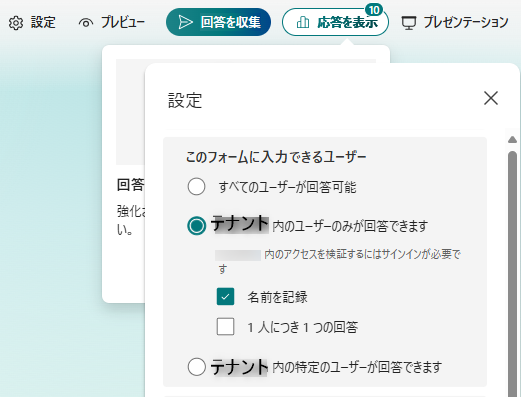This screenshot has height=397, width=521.
Task: Select テナント内のユーザーのみが回答できます radio option
Action: click(x=196, y=226)
